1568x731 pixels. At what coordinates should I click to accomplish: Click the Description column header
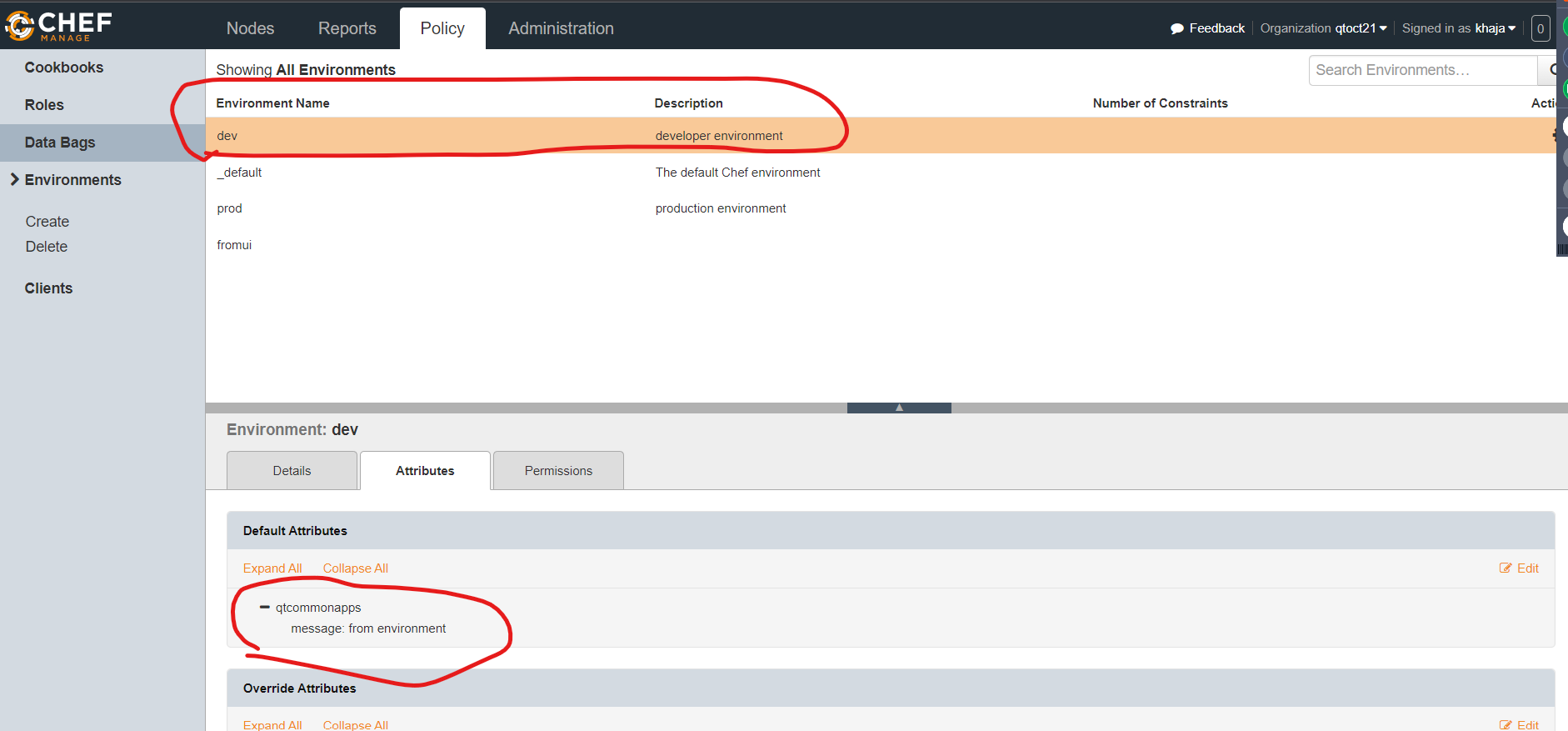tap(688, 103)
